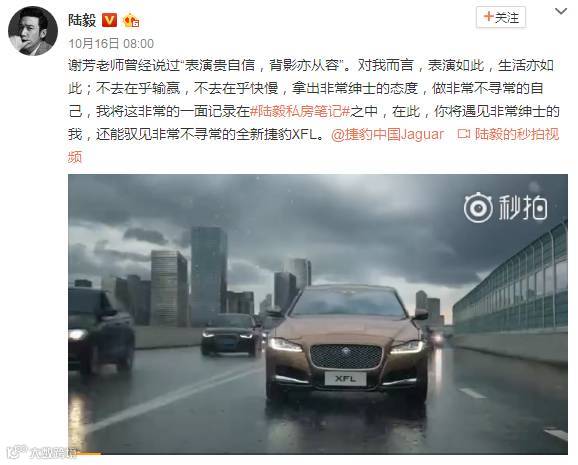Image resolution: width=578 pixels, height=465 pixels.
Task: Click the orange V verification badge
Action: [109, 20]
